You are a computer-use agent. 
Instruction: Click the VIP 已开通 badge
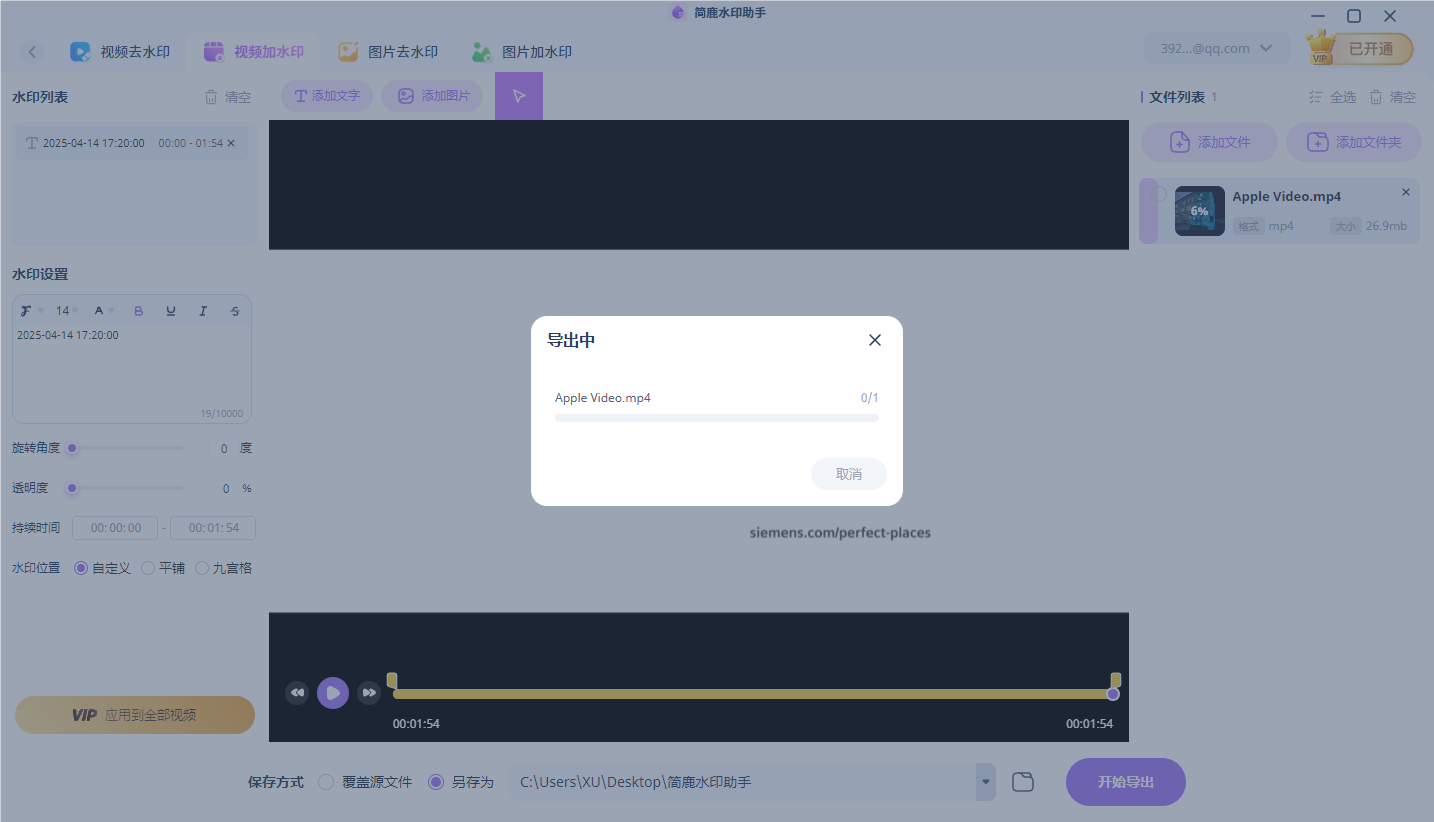click(1360, 48)
